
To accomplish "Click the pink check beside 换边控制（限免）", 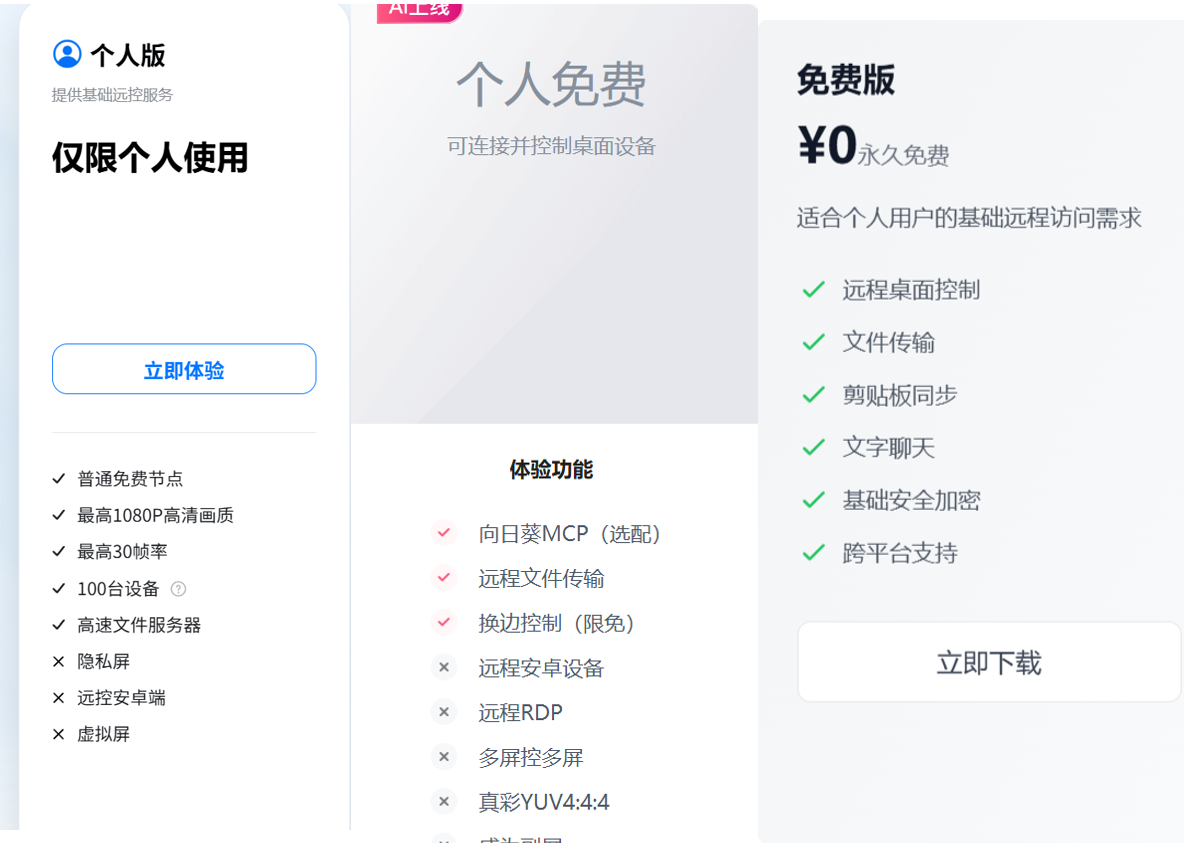I will click(444, 622).
